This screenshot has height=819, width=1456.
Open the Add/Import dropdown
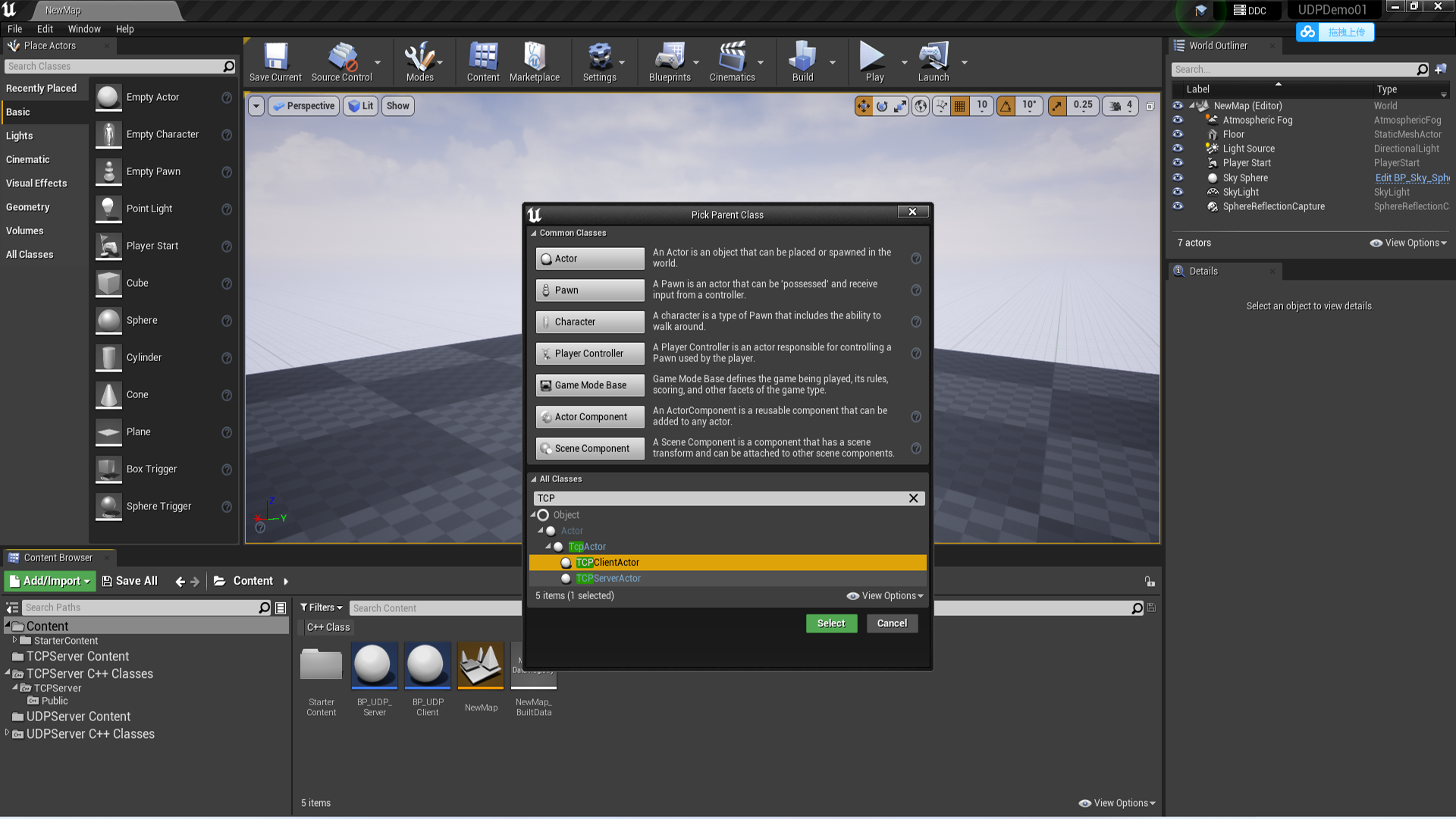50,581
